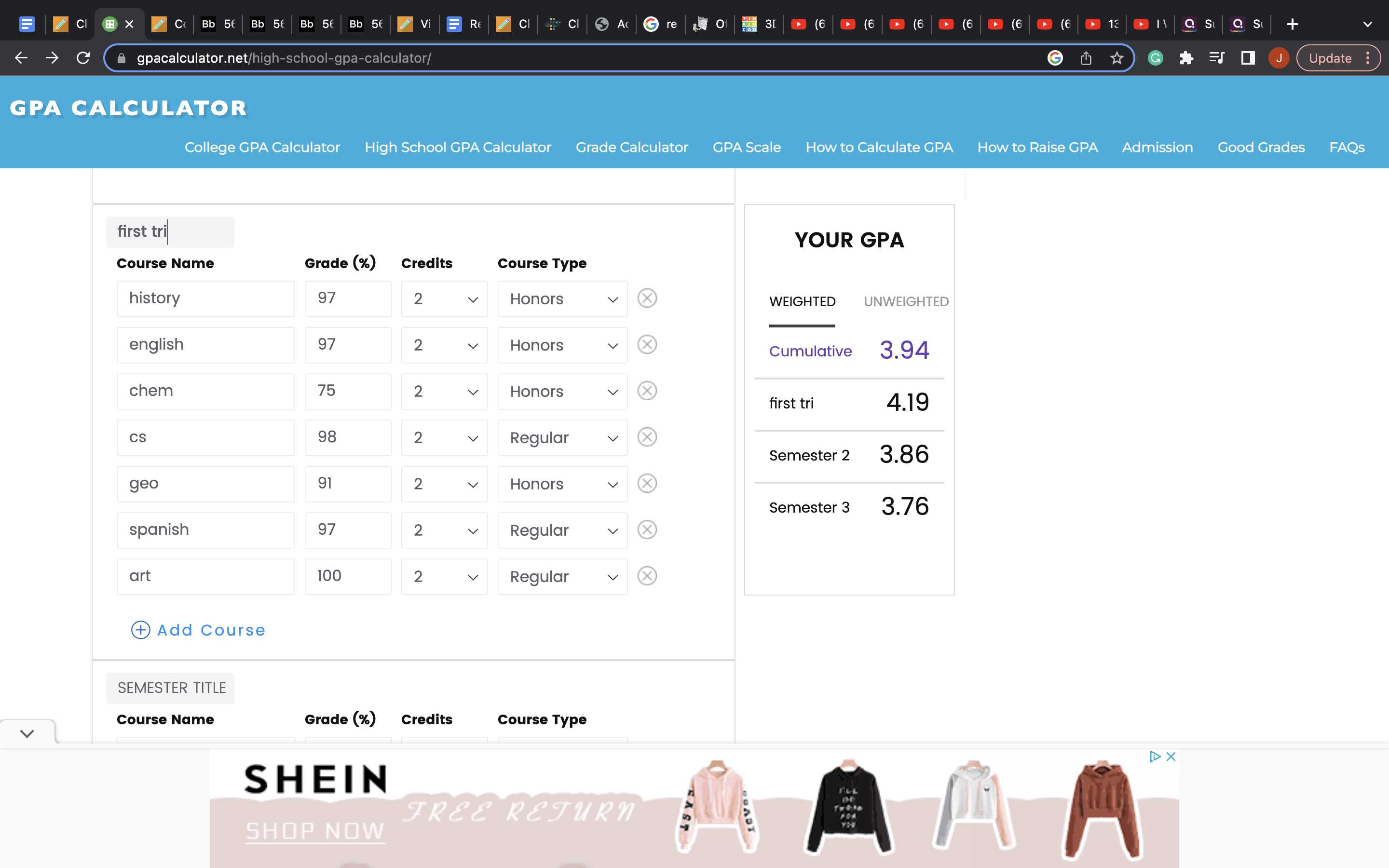Viewport: 1389px width, 868px height.
Task: Delete the chem course row
Action: [x=647, y=391]
